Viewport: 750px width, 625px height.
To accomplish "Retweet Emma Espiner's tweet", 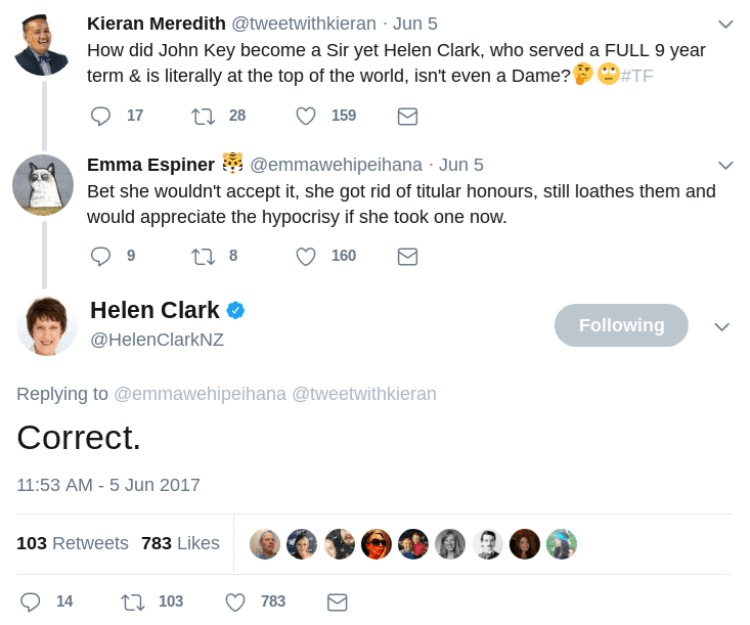I will point(202,255).
